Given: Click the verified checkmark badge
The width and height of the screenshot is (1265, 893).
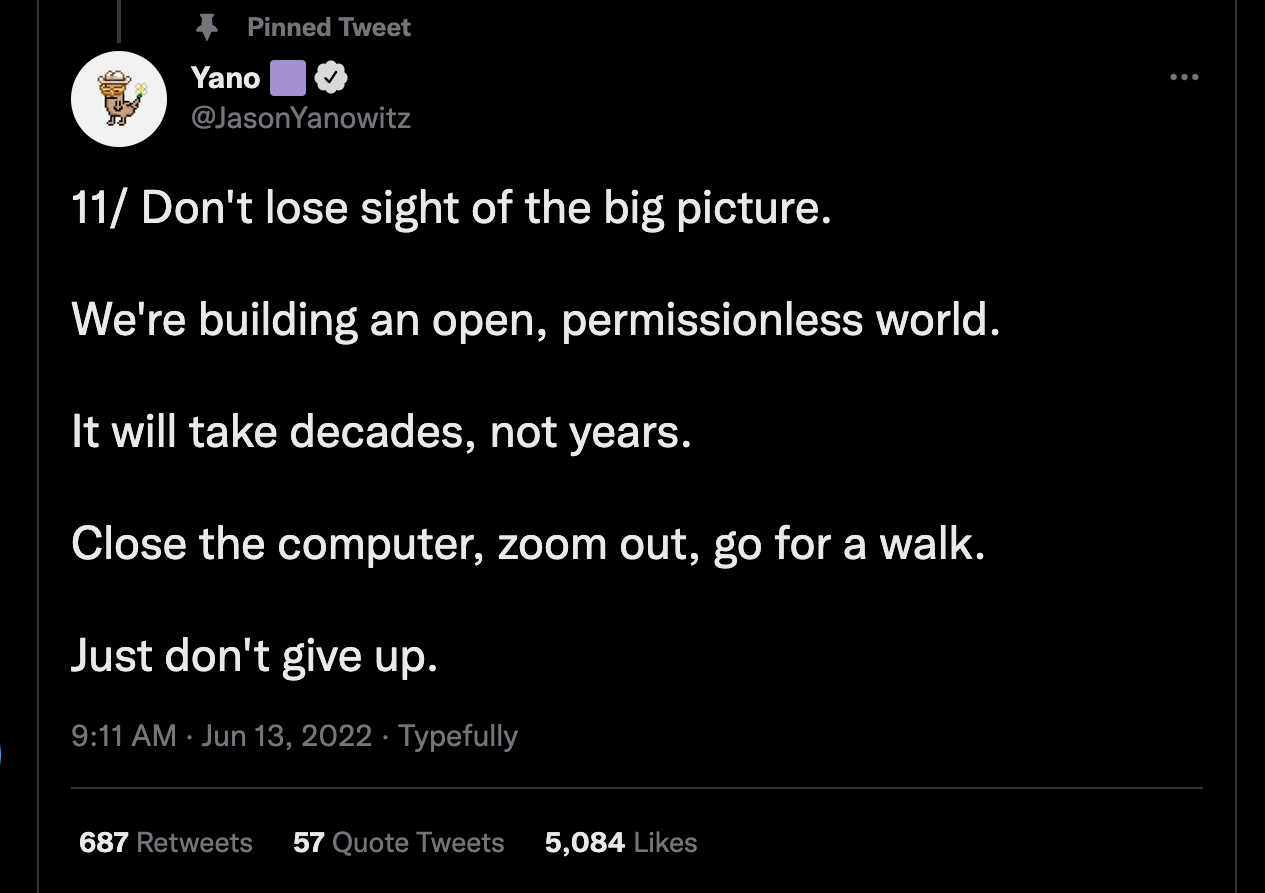Looking at the screenshot, I should point(331,77).
